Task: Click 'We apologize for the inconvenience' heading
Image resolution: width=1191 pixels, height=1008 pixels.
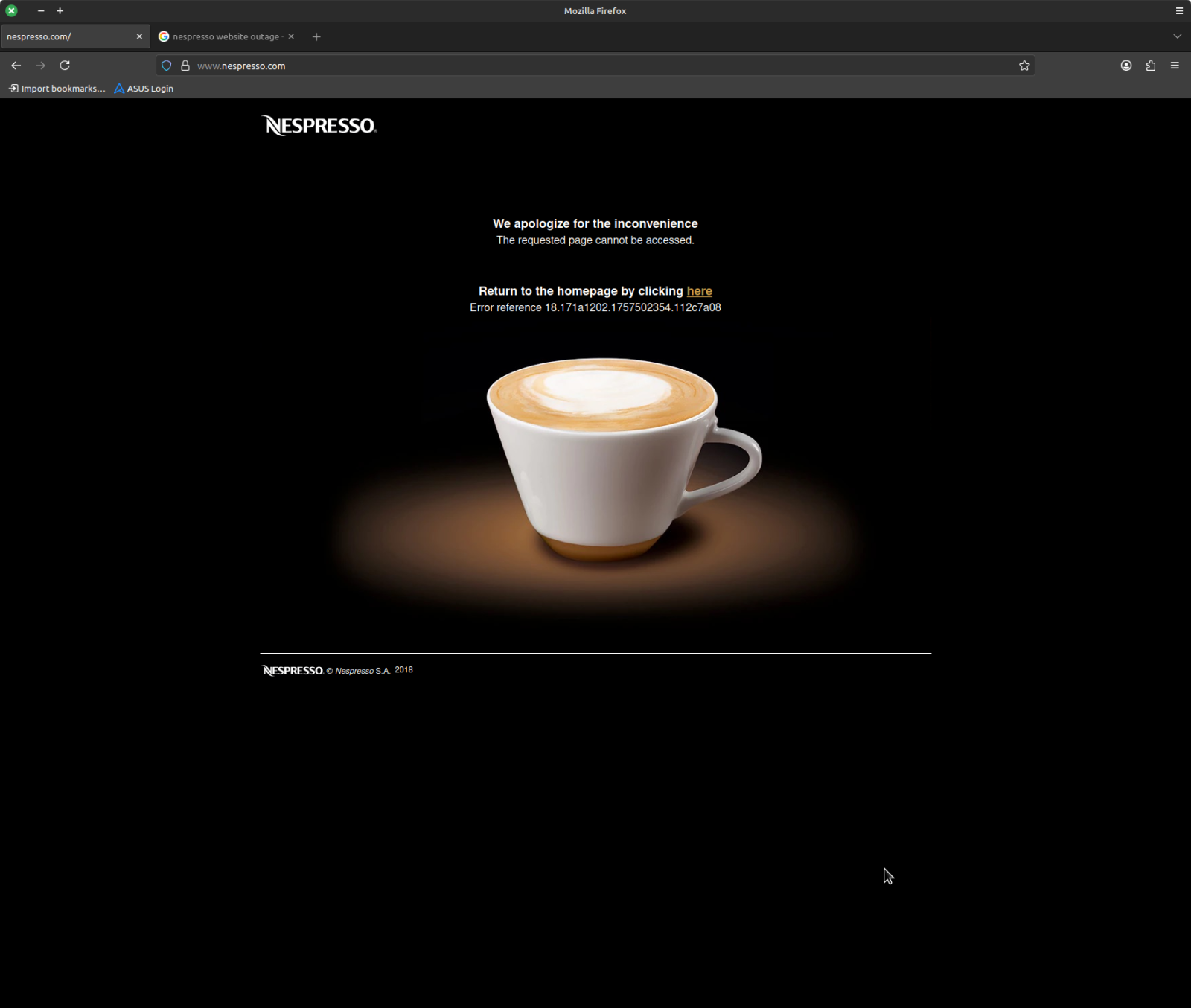Action: point(595,223)
